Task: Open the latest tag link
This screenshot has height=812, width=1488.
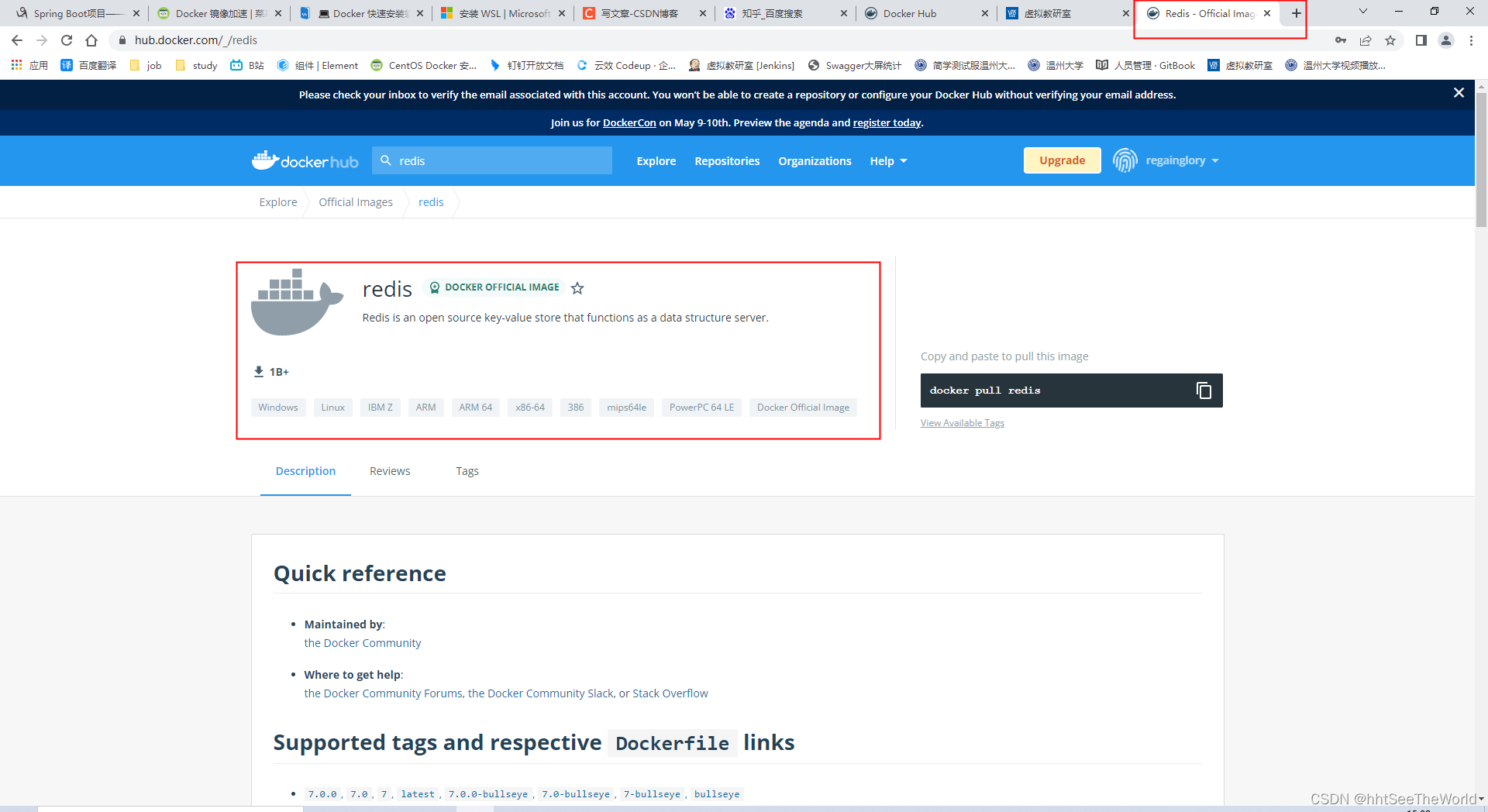Action: (x=418, y=794)
